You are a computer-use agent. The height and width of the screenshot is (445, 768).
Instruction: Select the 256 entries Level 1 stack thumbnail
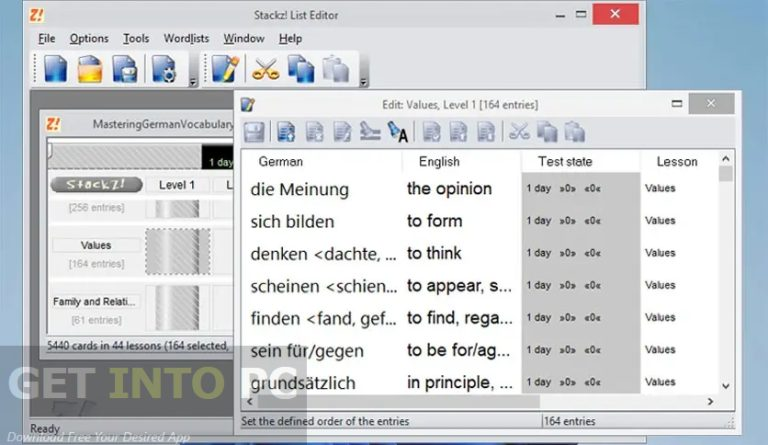click(x=177, y=209)
